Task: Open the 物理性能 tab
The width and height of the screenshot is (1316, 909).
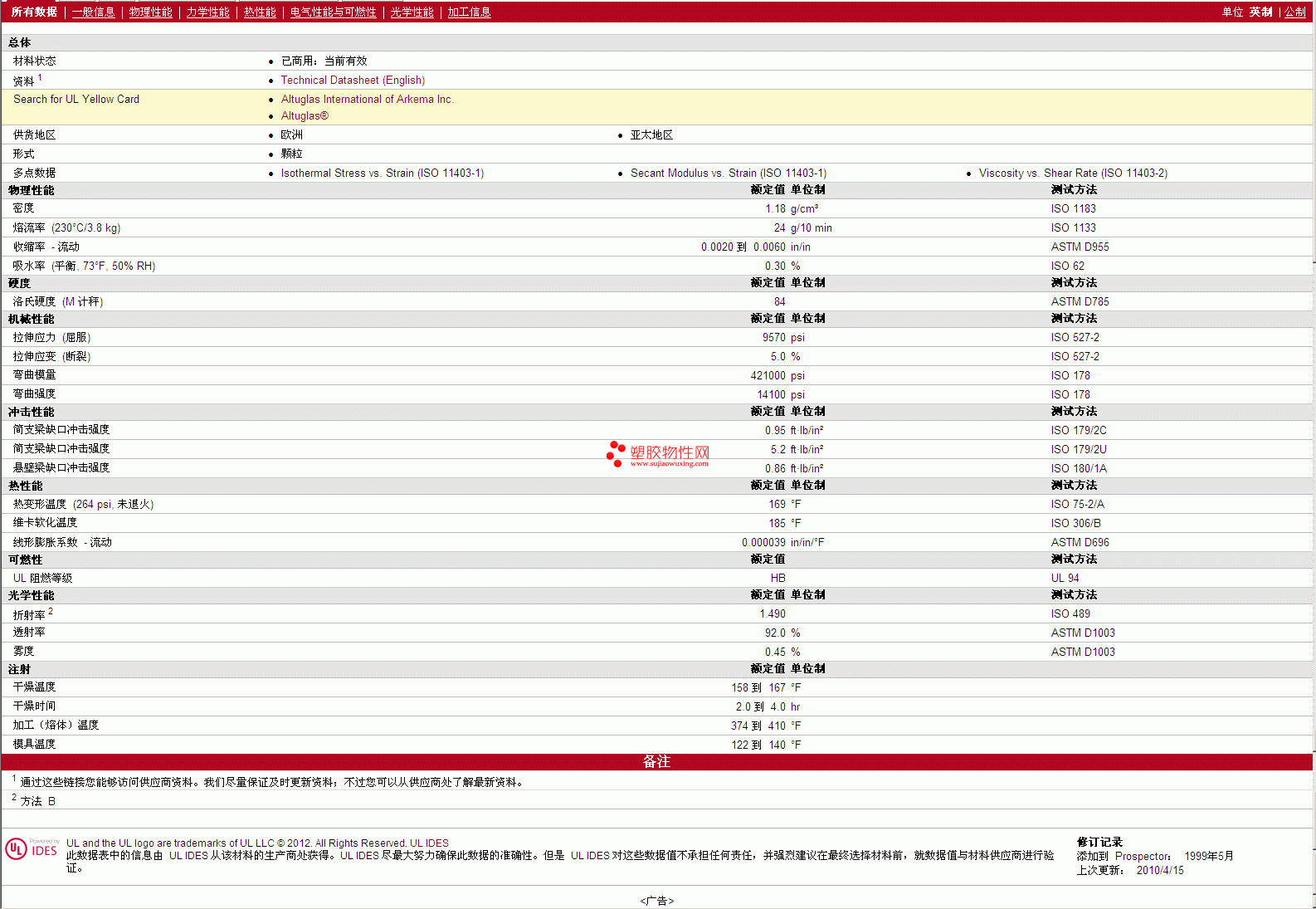Action: [x=150, y=12]
